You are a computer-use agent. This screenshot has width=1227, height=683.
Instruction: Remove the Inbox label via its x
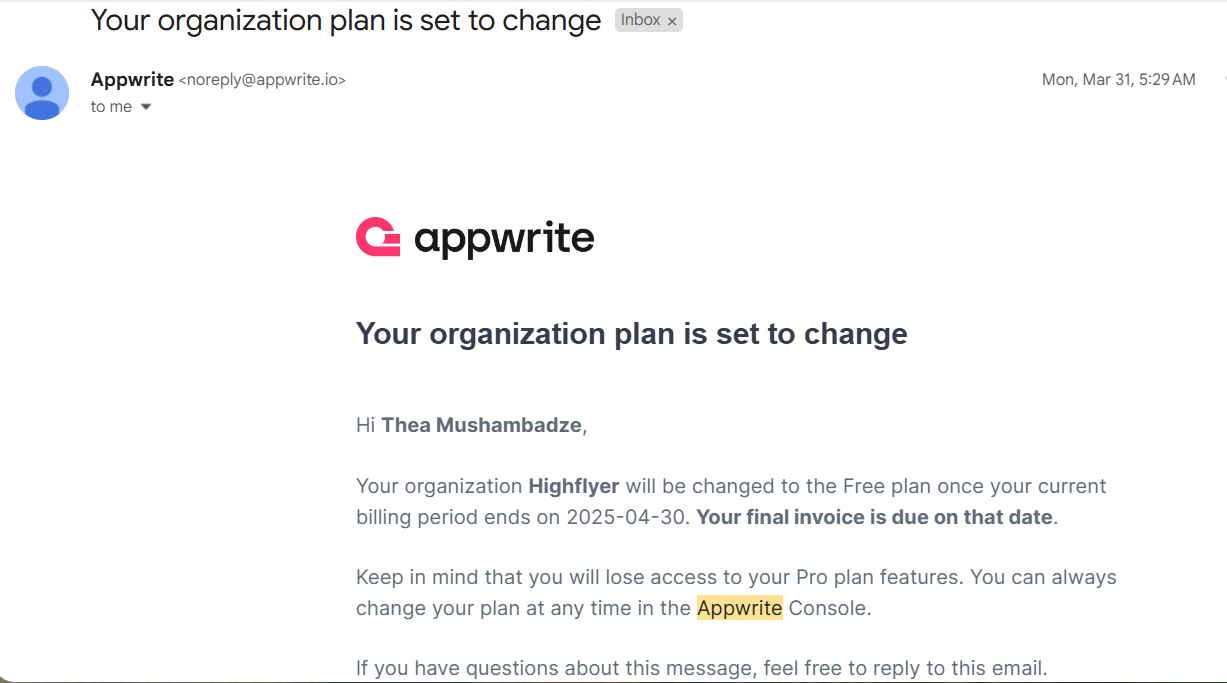click(672, 21)
